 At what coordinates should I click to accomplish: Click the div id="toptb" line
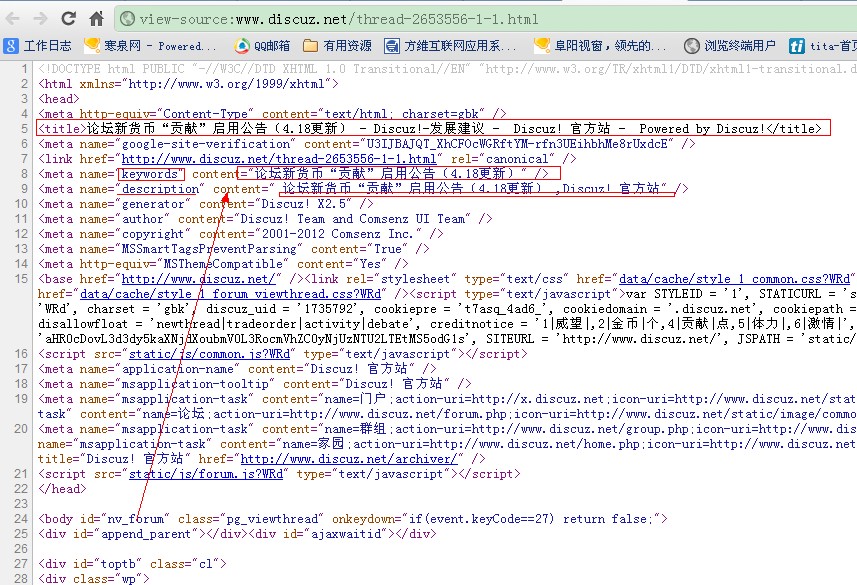coord(132,564)
